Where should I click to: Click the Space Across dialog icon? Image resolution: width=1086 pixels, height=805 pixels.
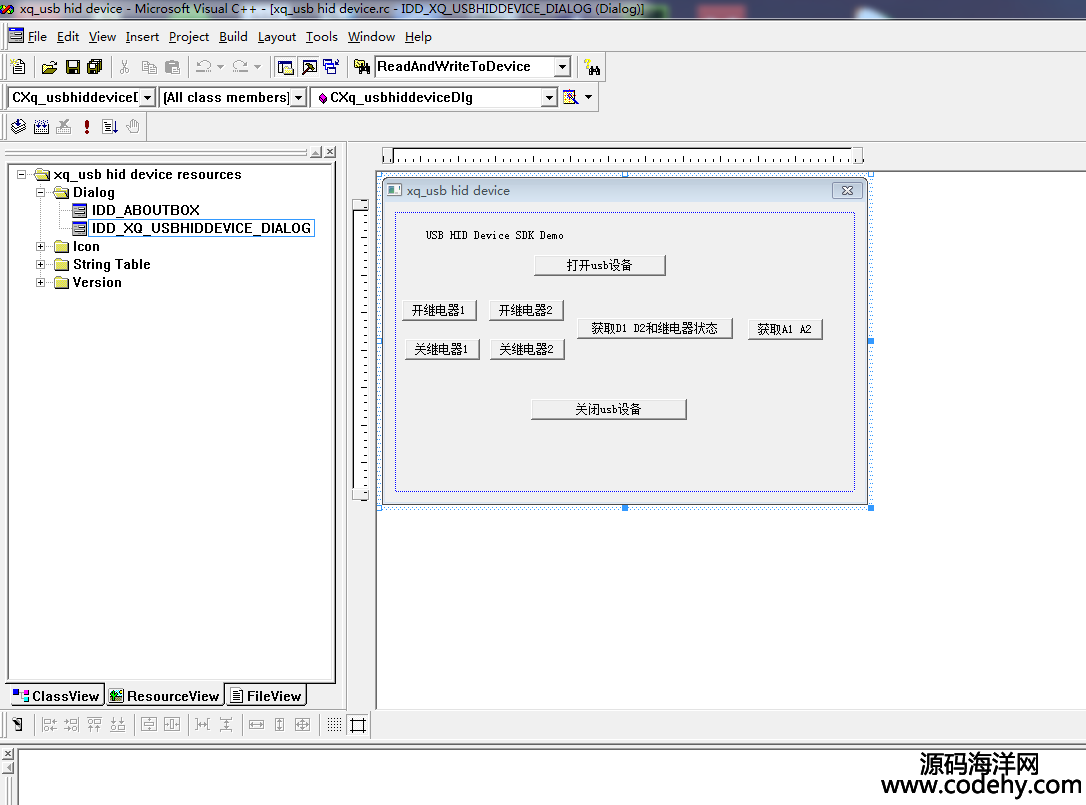[202, 725]
